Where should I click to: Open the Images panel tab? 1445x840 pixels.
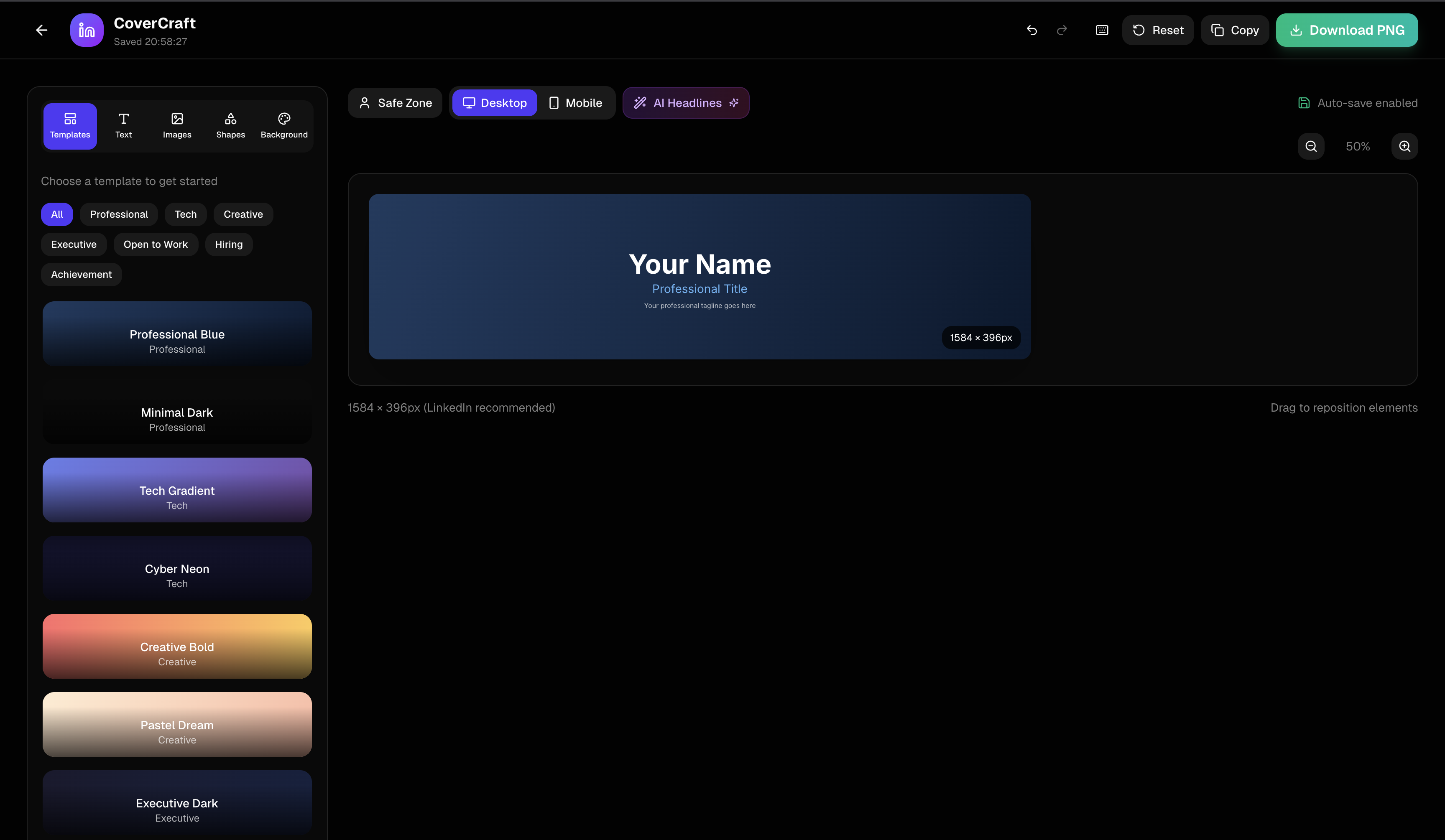click(x=176, y=125)
